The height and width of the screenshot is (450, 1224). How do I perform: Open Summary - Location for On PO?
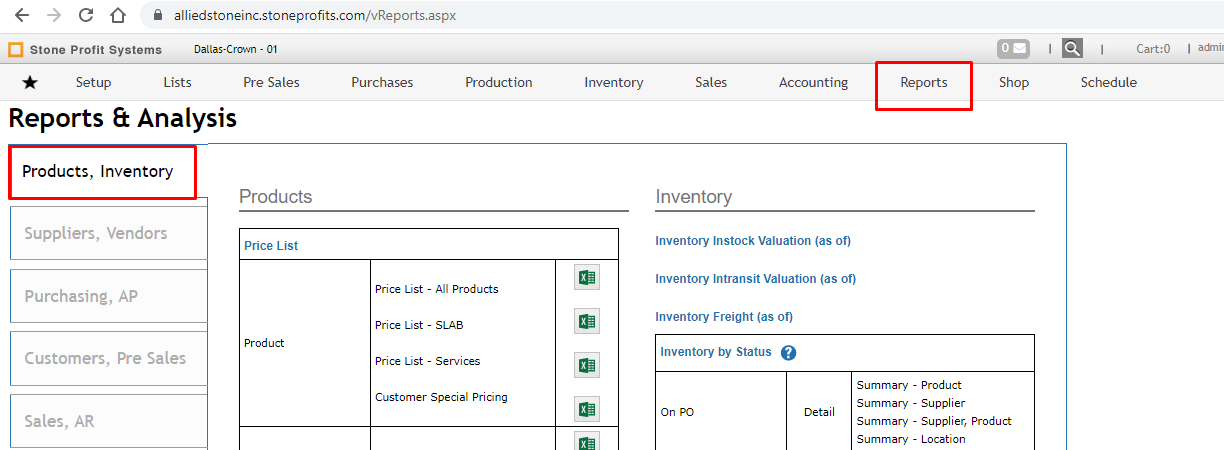pyautogui.click(x=911, y=439)
